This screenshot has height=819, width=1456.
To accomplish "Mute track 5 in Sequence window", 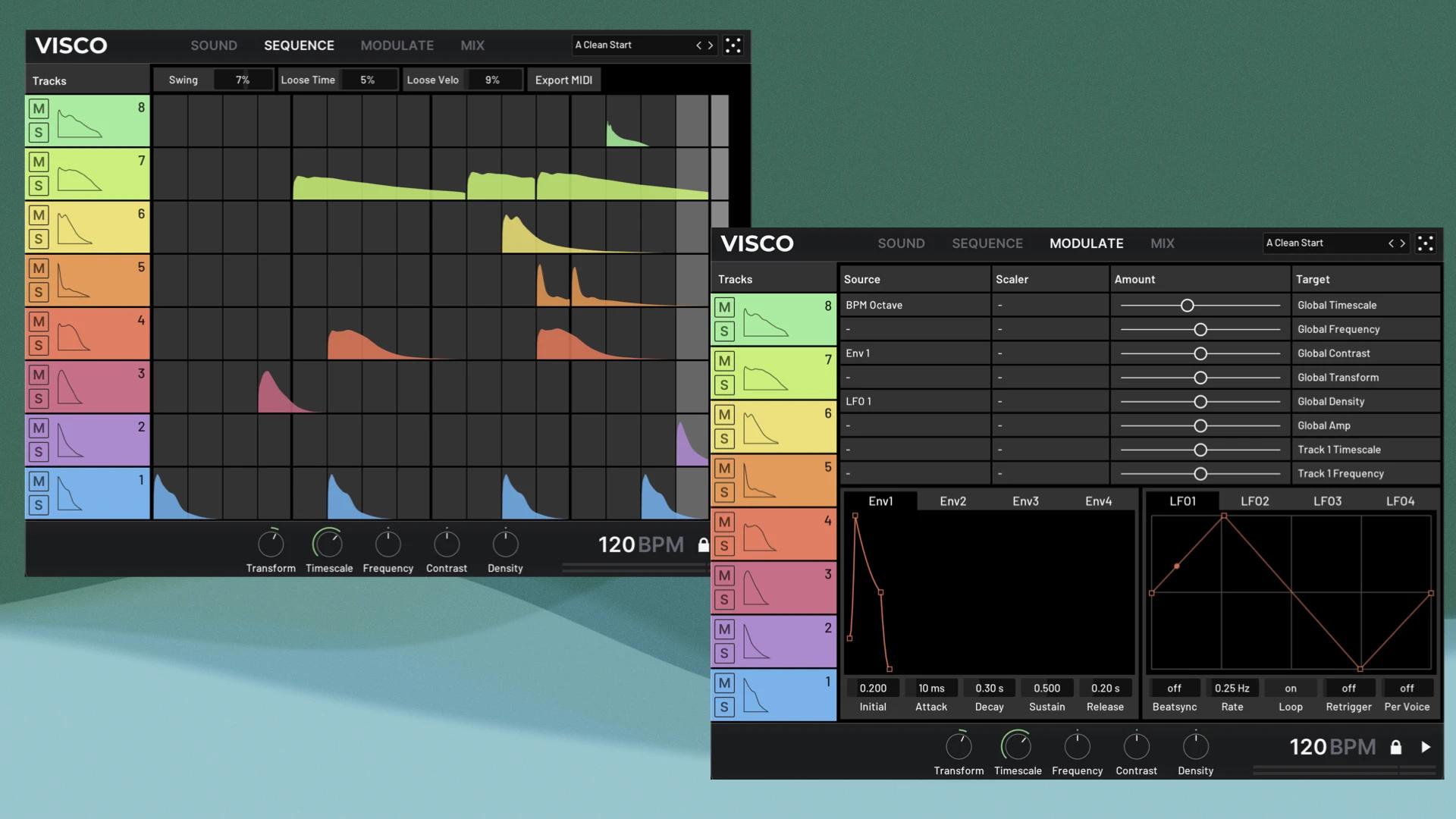I will (x=39, y=268).
